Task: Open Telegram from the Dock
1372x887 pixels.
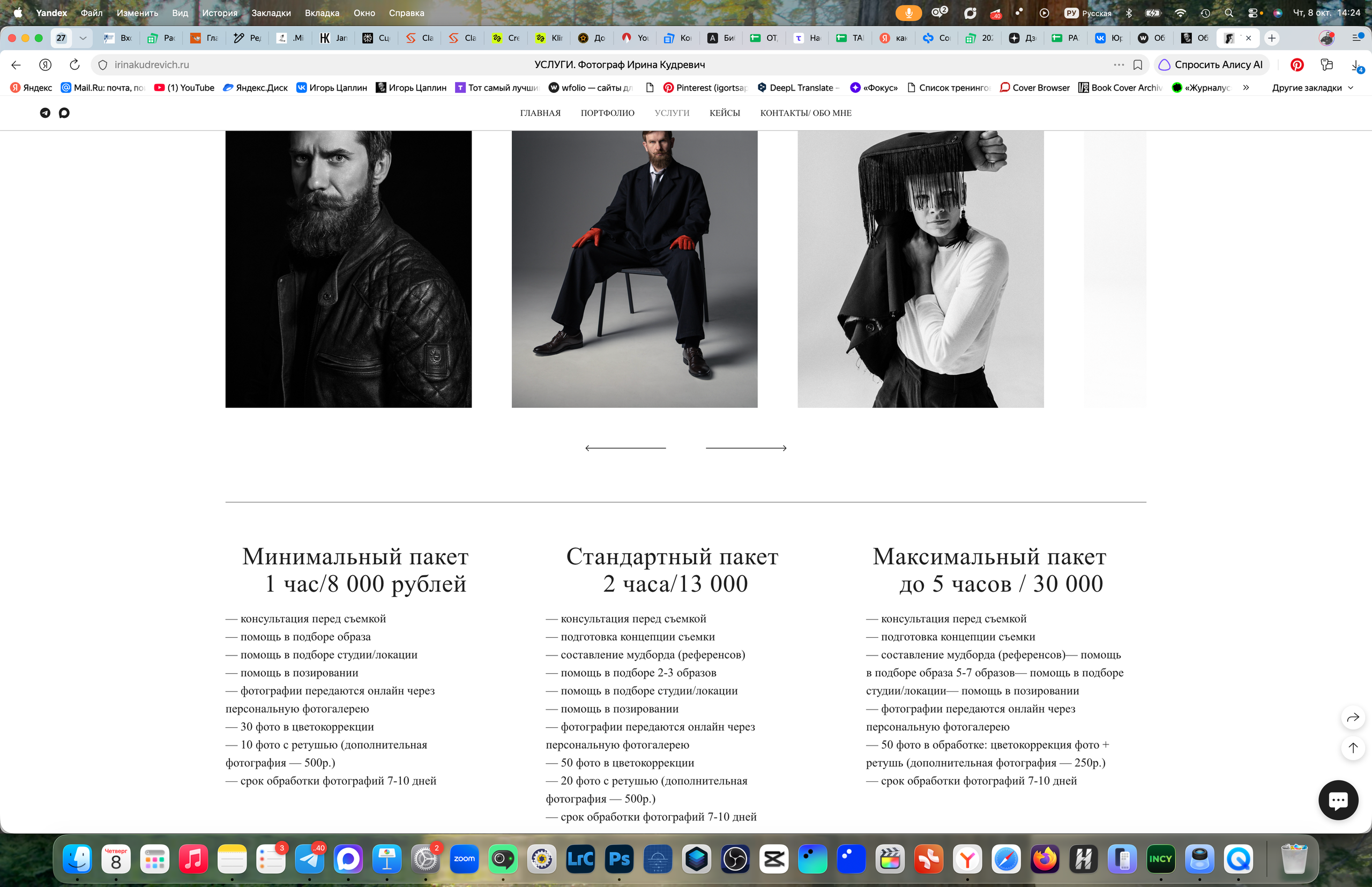Action: pyautogui.click(x=309, y=859)
